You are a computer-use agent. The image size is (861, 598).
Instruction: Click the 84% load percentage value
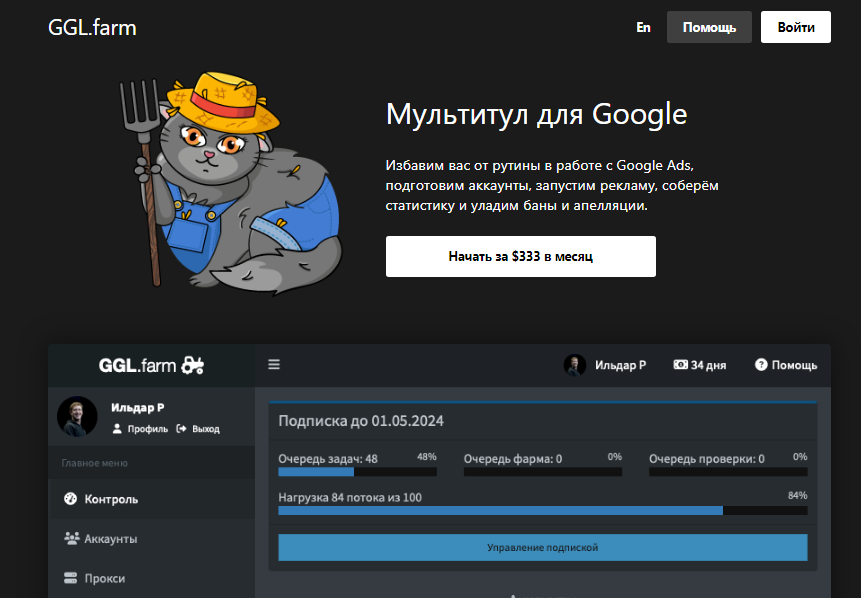[797, 495]
